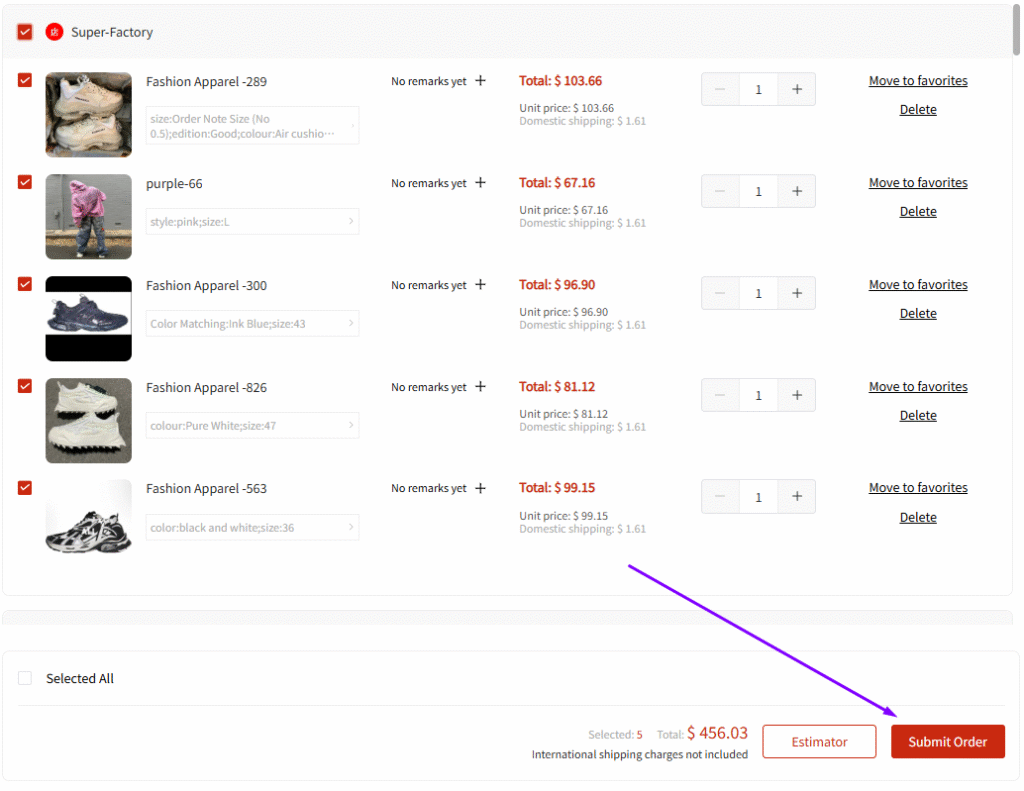Move Fashion Apparel -289 to favorites
This screenshot has height=791, width=1024.
point(918,81)
